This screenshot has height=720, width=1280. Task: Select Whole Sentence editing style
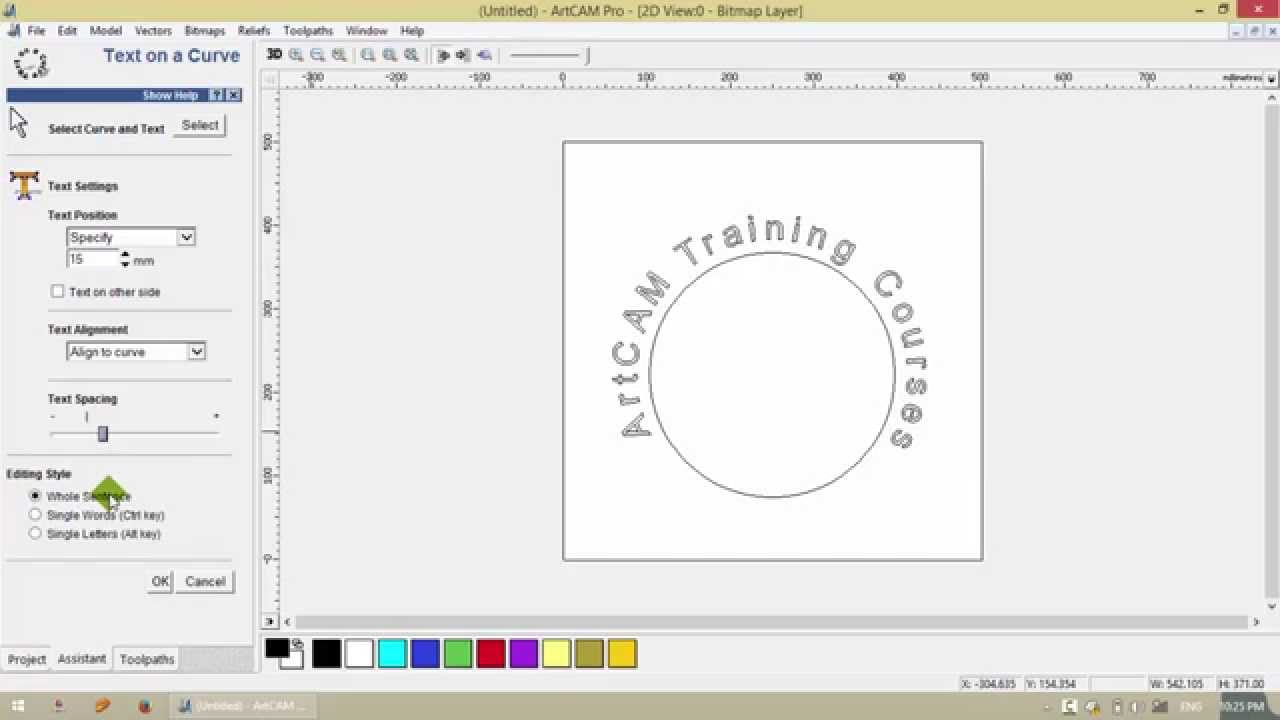35,495
